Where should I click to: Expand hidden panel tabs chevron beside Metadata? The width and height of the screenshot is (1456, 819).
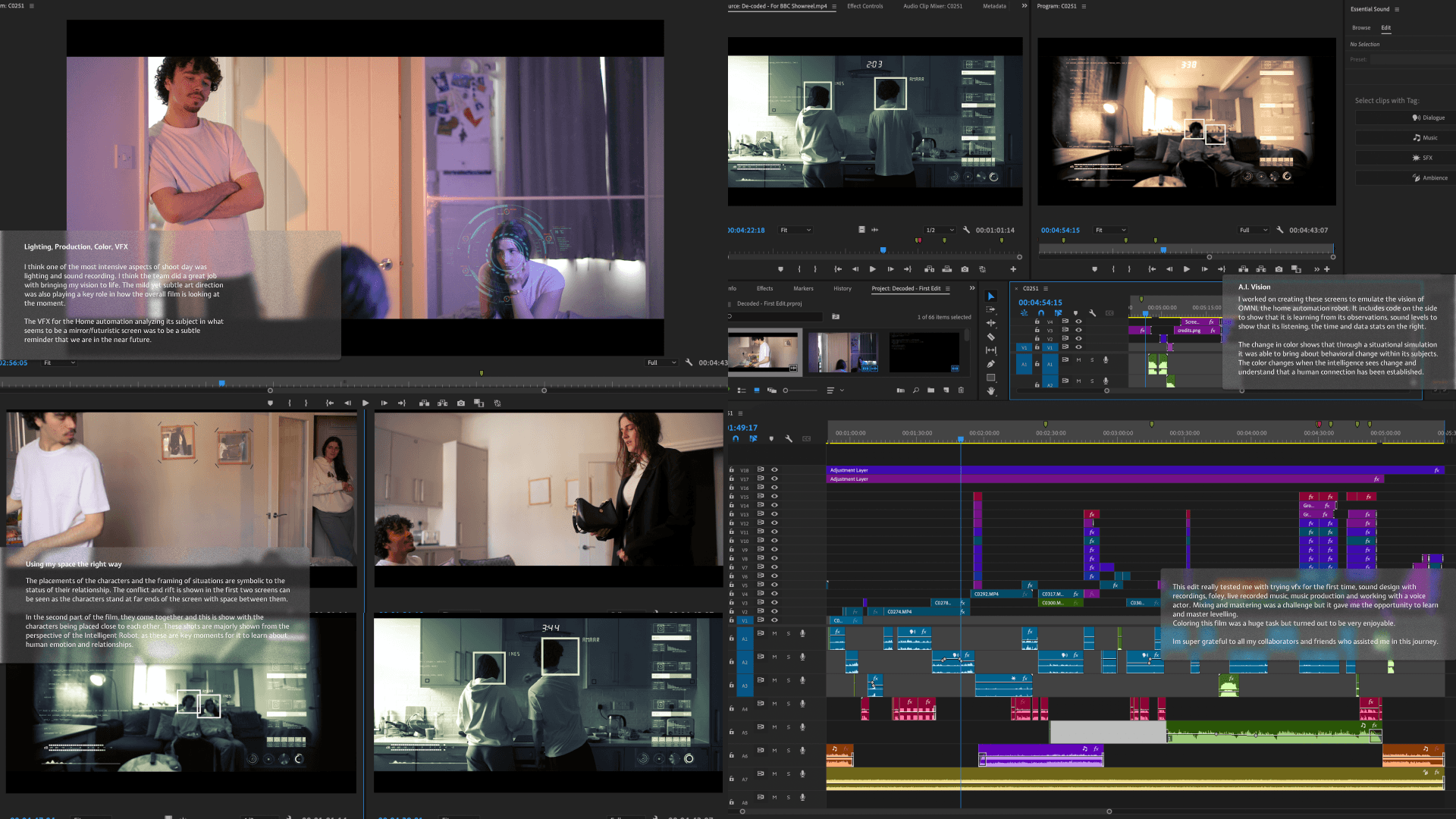[1025, 6]
